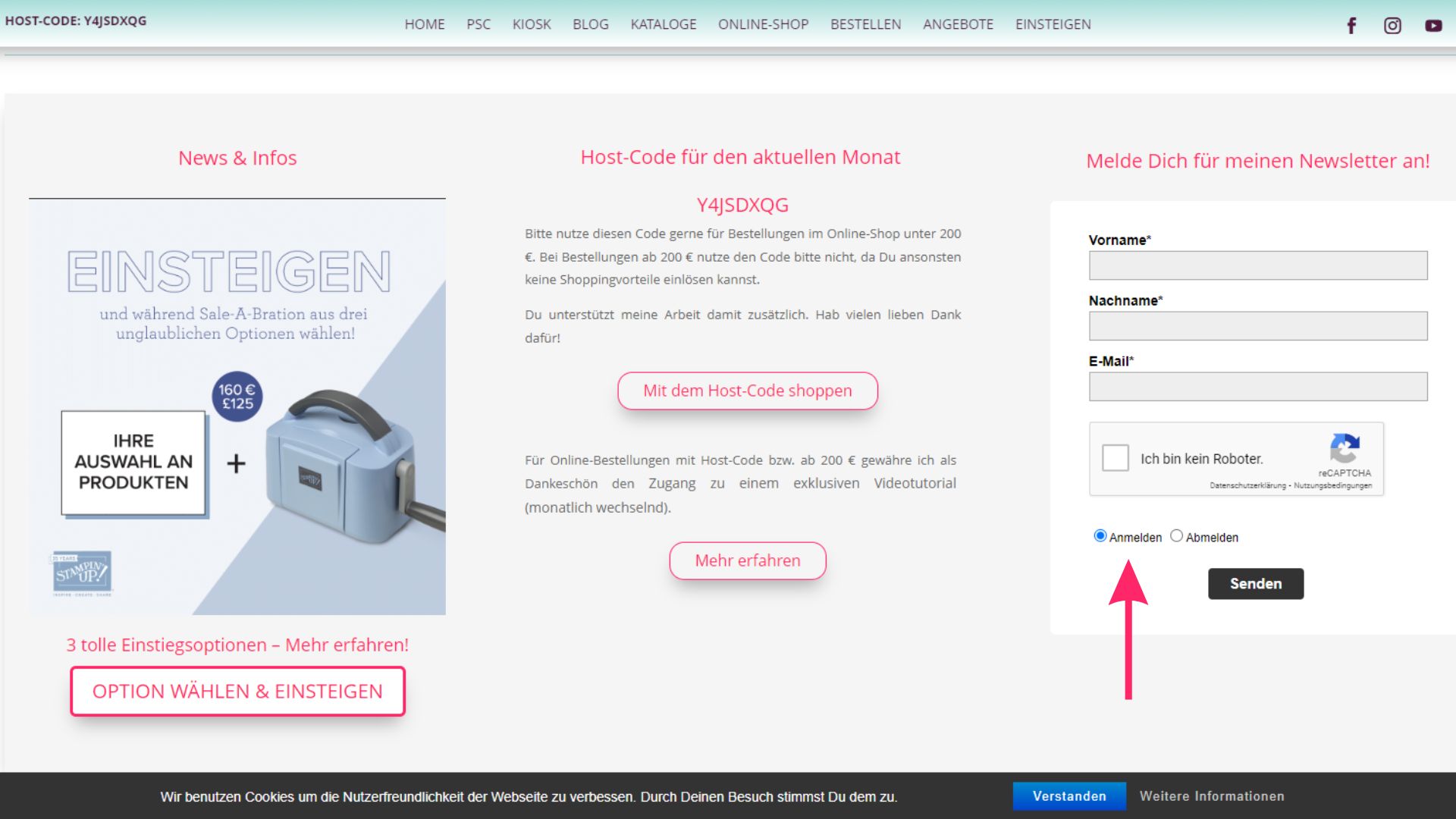1456x819 pixels.
Task: Open the BLOG navigation item
Action: 590,24
